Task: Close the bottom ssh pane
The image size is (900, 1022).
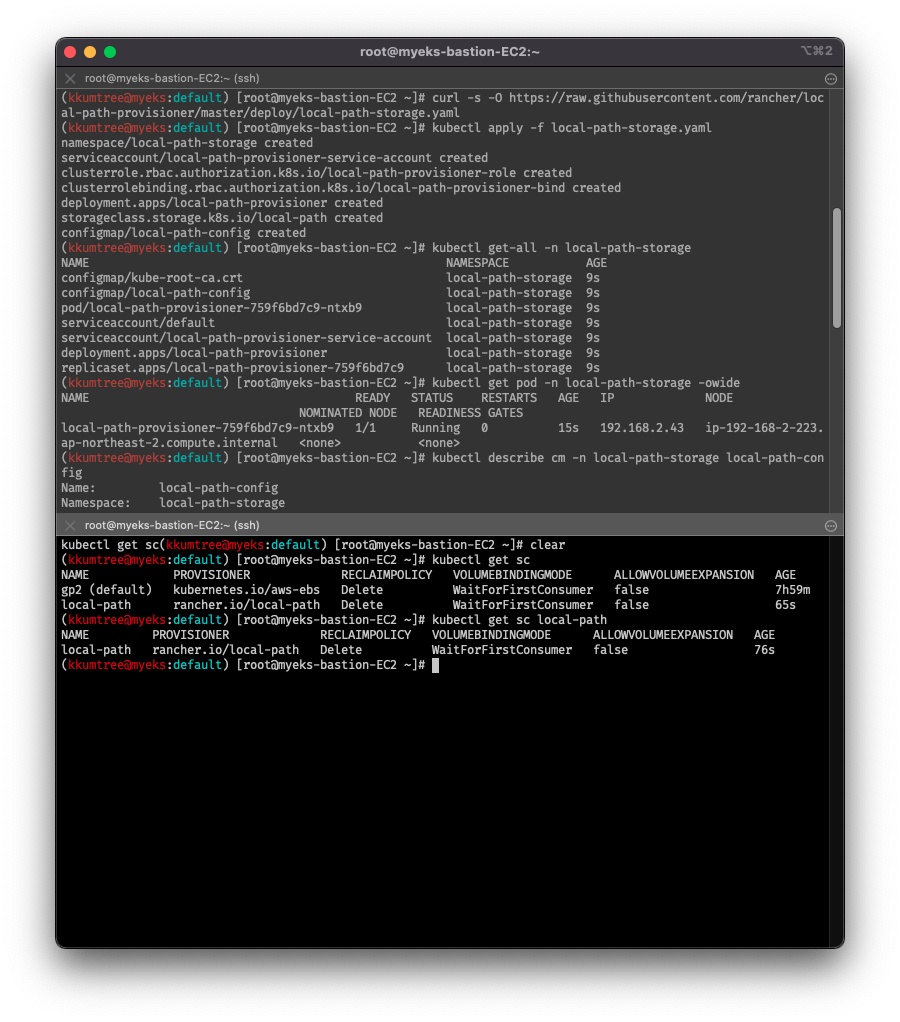Action: point(70,525)
